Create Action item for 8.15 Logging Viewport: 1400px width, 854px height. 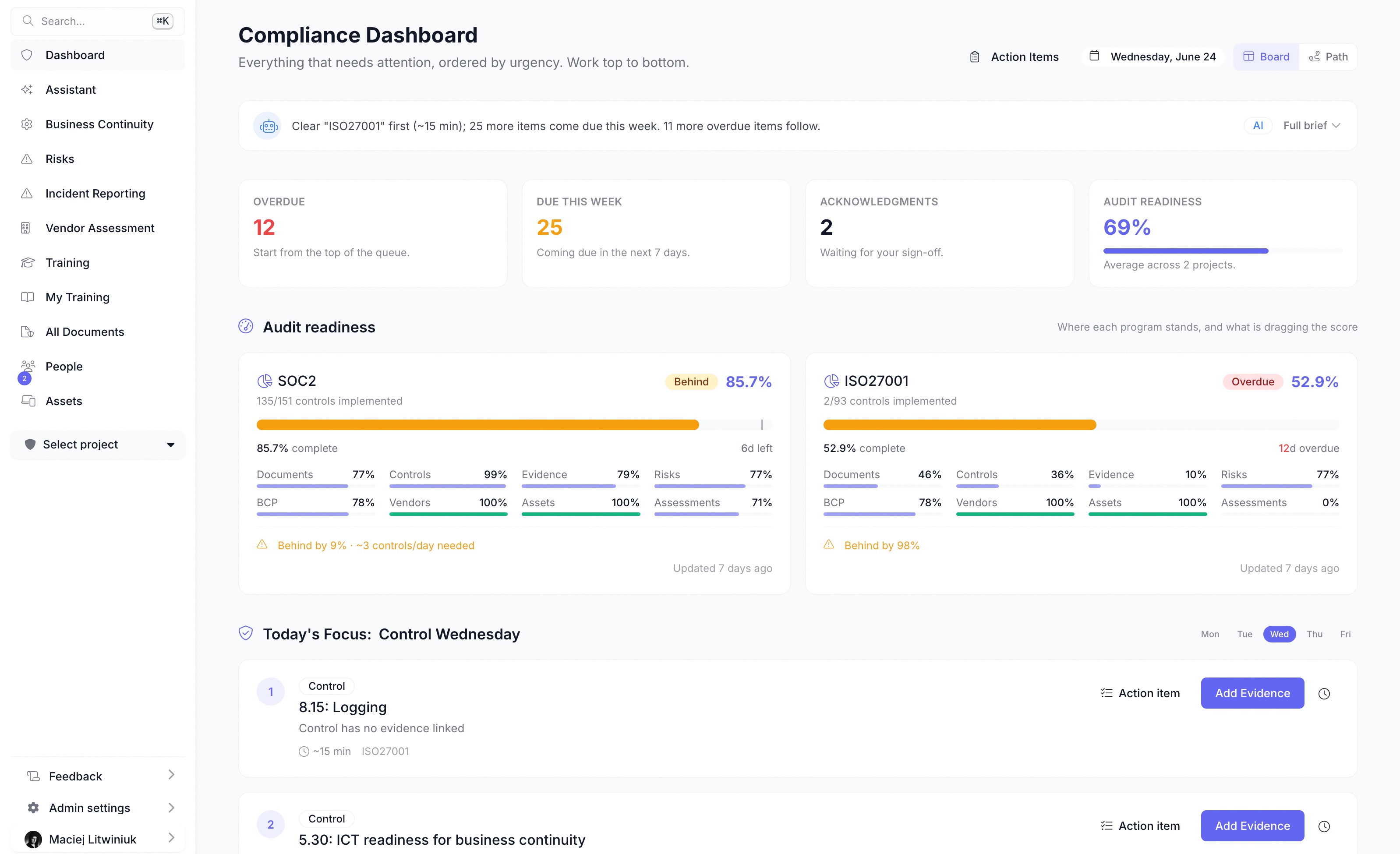(1140, 693)
